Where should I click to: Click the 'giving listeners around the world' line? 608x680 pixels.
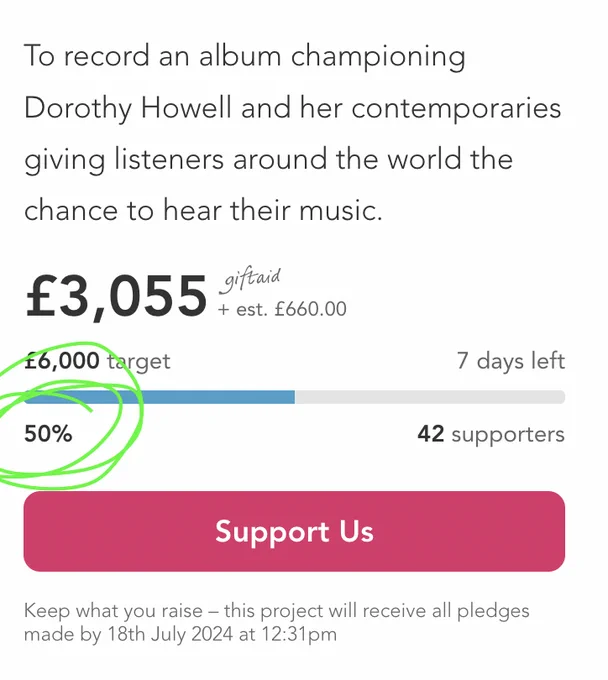[268, 159]
